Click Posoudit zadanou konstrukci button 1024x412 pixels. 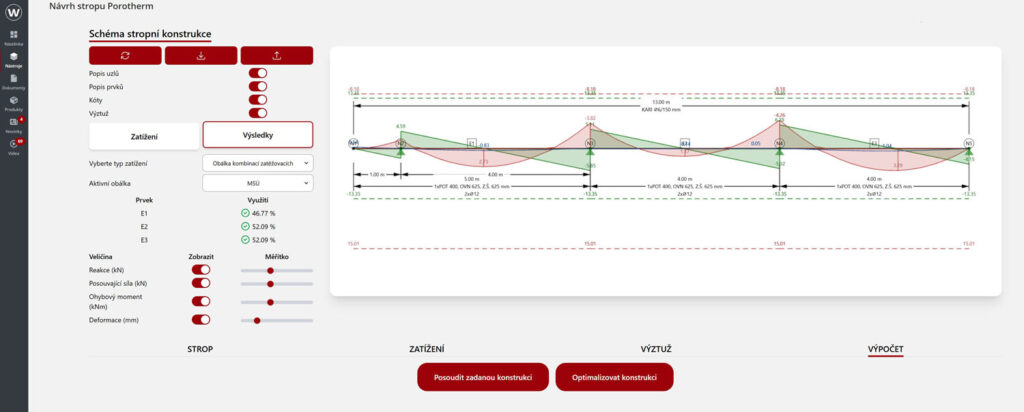[x=483, y=377]
